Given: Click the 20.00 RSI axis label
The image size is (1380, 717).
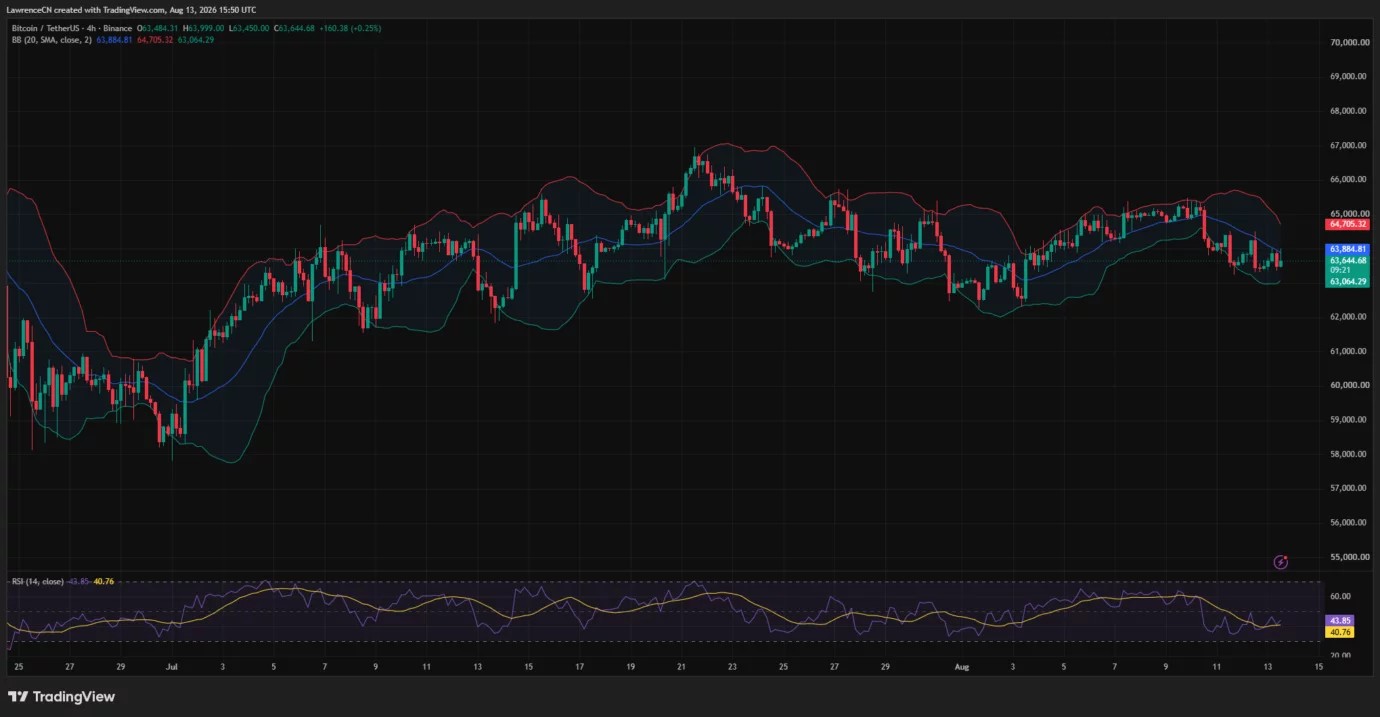Looking at the screenshot, I should 1340,655.
